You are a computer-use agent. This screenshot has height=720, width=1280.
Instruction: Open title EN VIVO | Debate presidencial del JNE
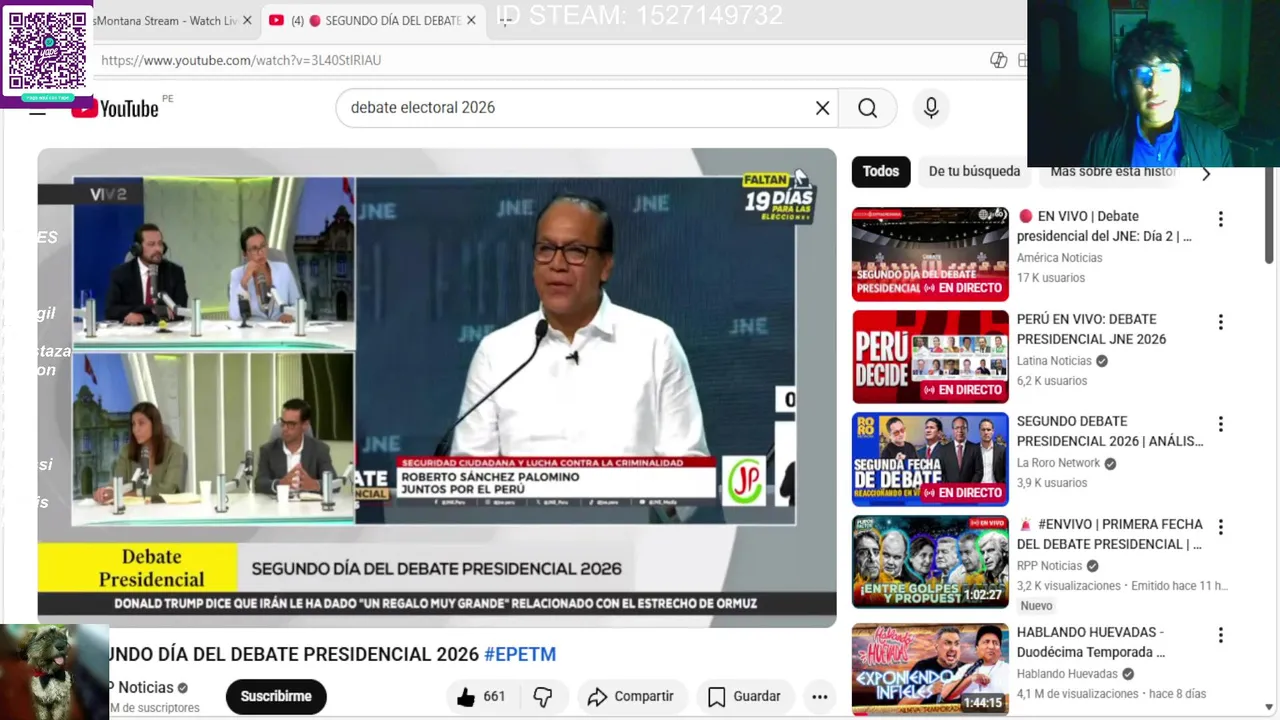pyautogui.click(x=1105, y=226)
